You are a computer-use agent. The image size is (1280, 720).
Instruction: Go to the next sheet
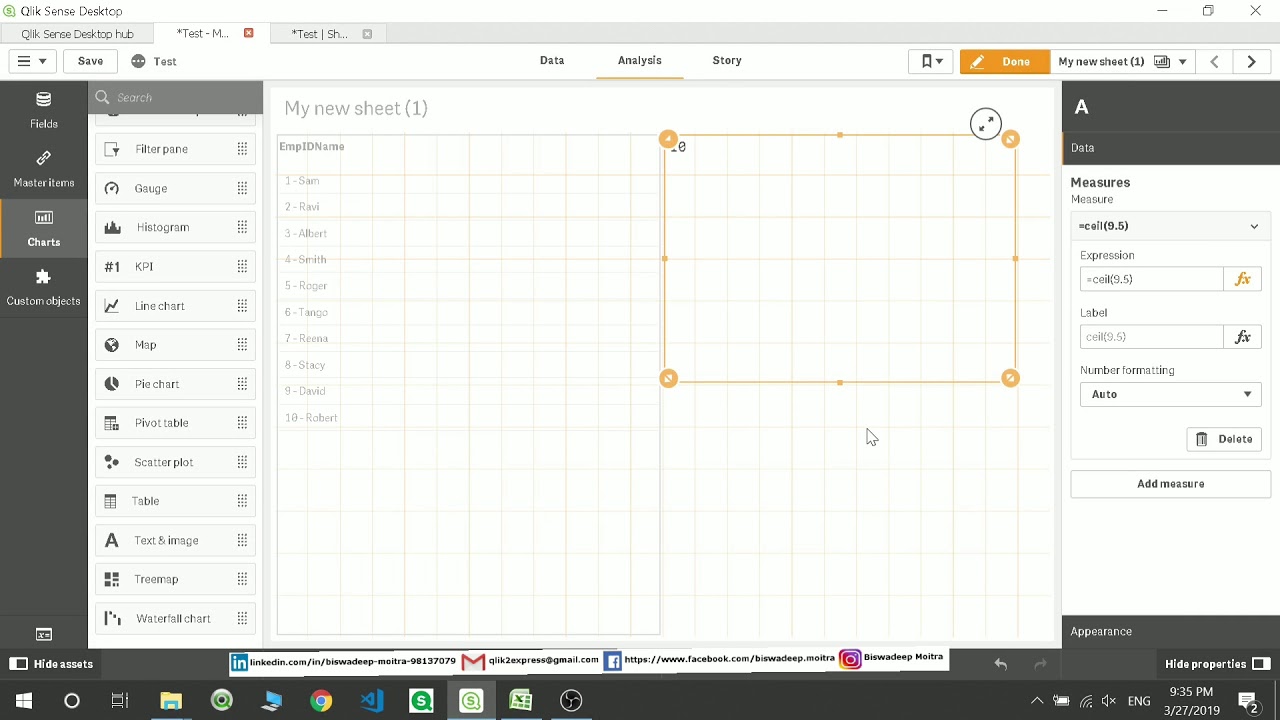point(1251,61)
